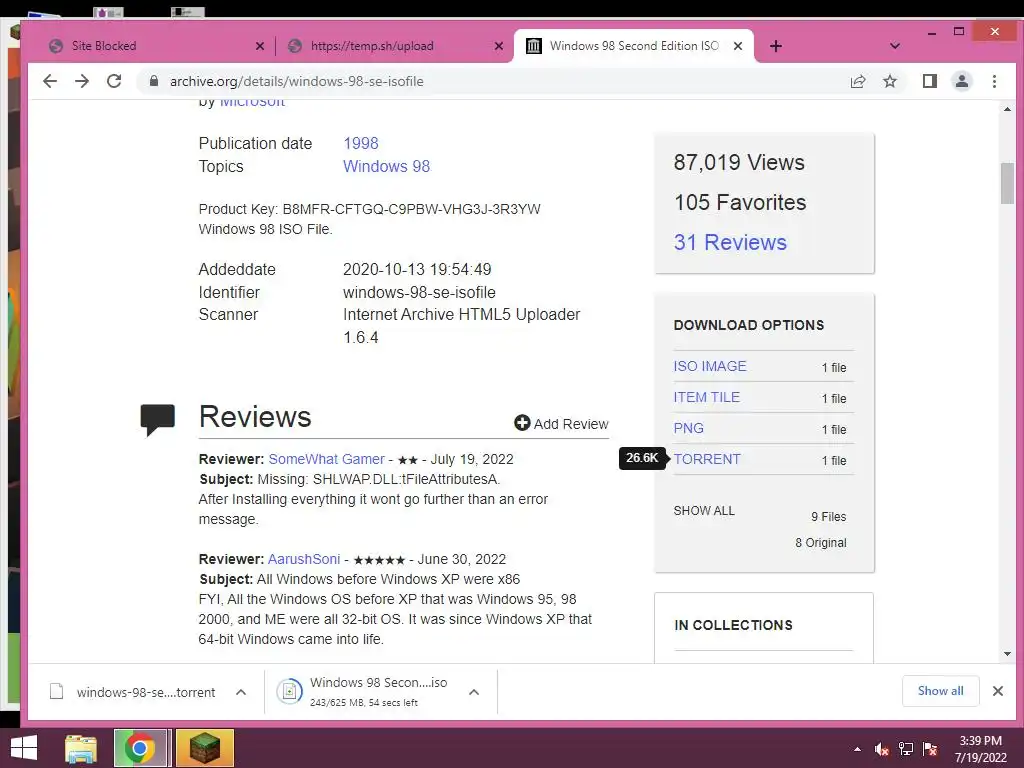Switch to the temp.sh/upload tab
The image size is (1024, 768).
(394, 46)
